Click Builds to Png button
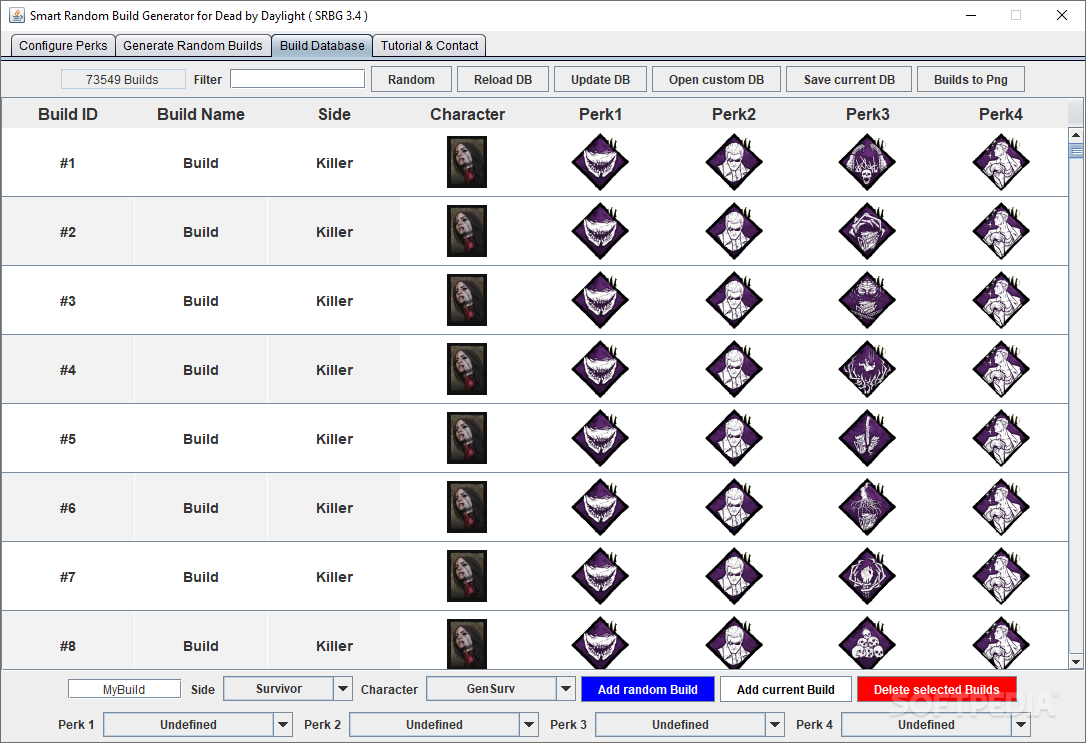The width and height of the screenshot is (1086, 743). 970,80
